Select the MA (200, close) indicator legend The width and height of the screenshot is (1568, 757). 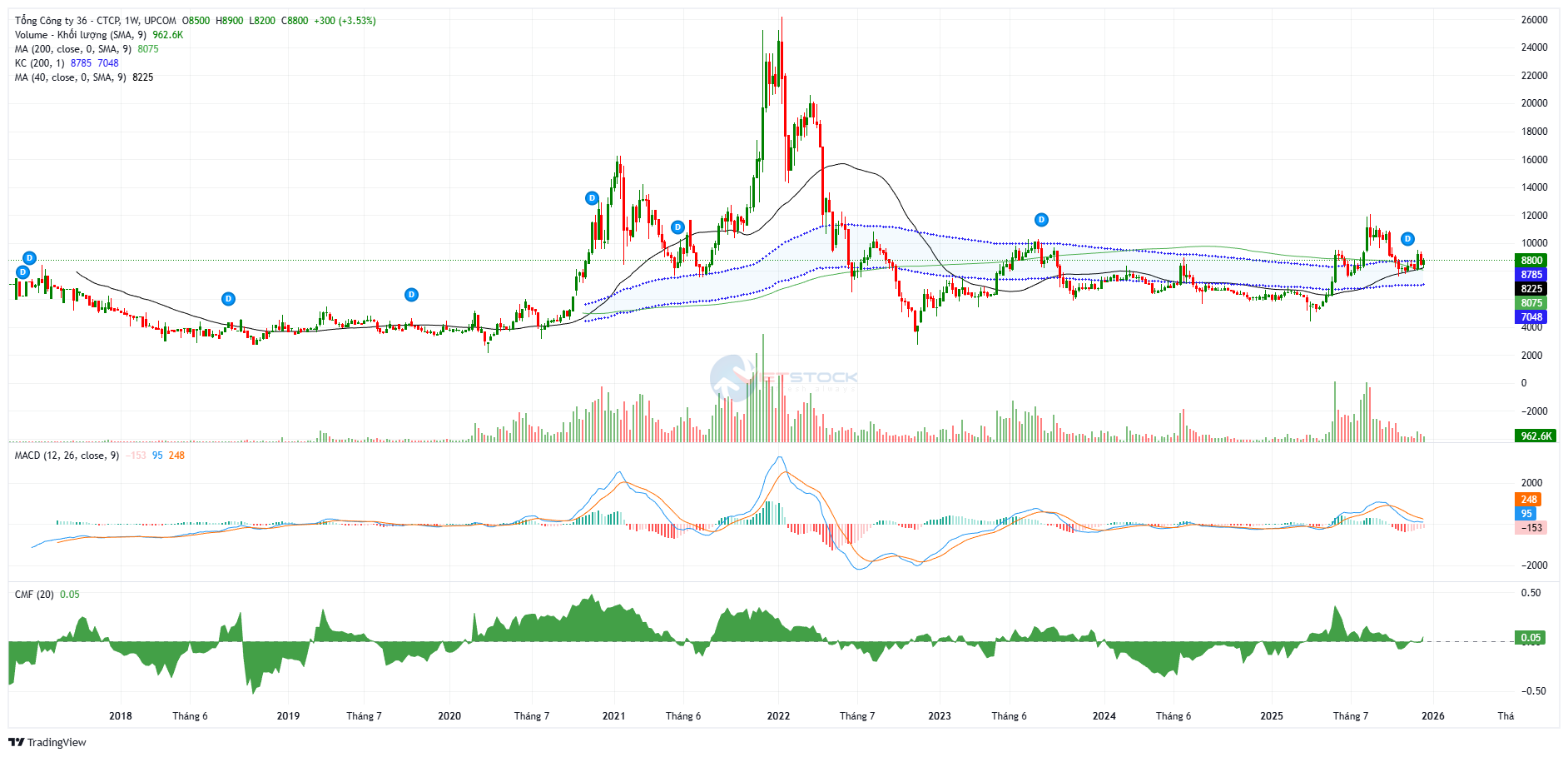click(x=72, y=49)
